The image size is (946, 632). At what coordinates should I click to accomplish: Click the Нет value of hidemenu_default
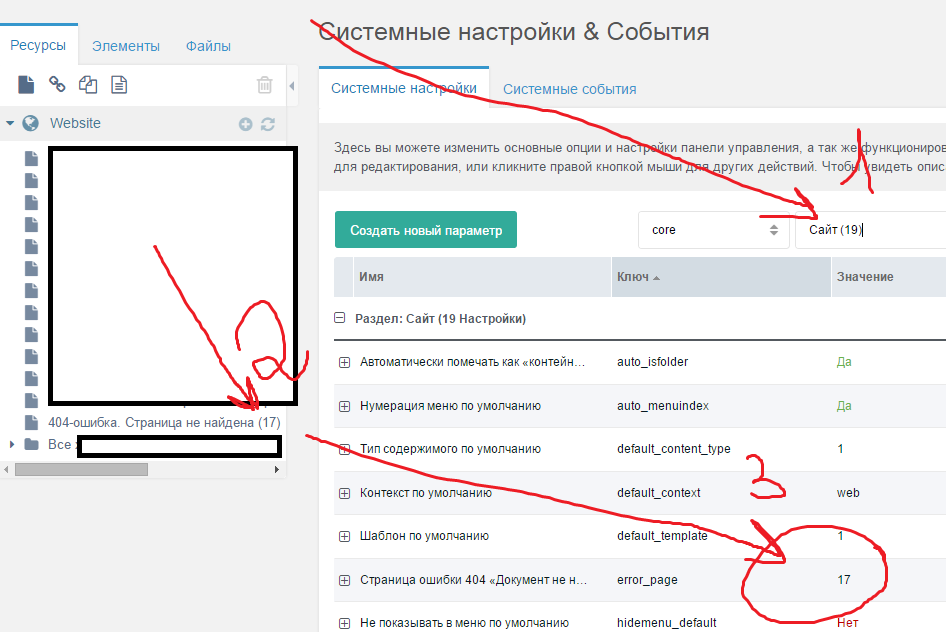847,622
